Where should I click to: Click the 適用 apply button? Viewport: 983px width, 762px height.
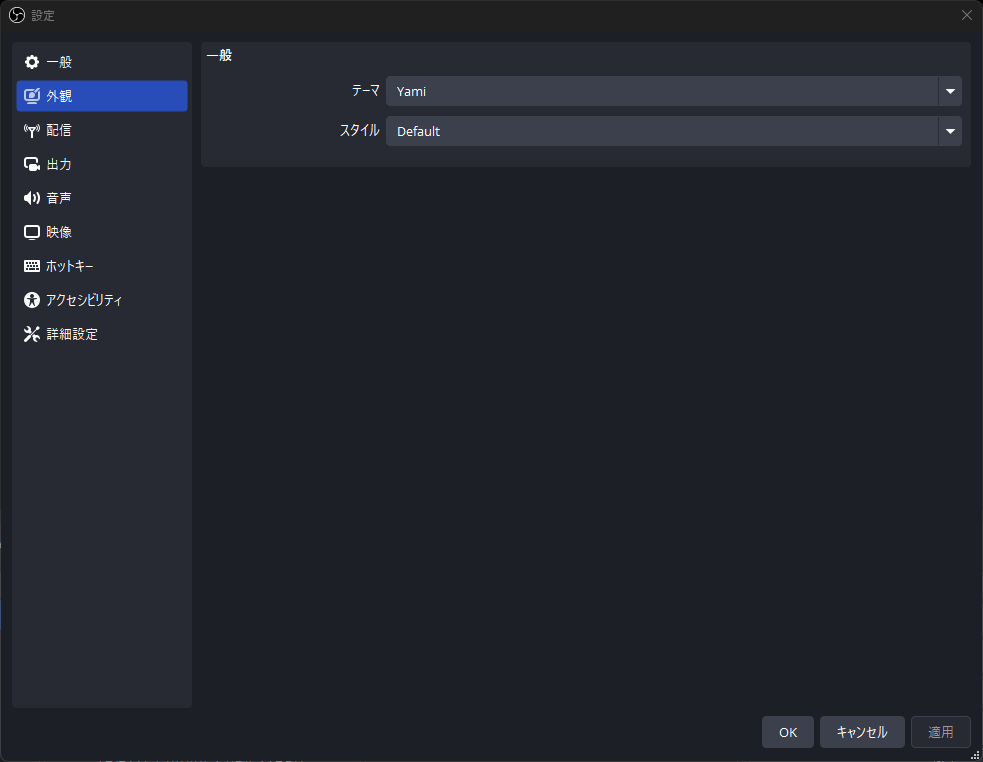[940, 732]
